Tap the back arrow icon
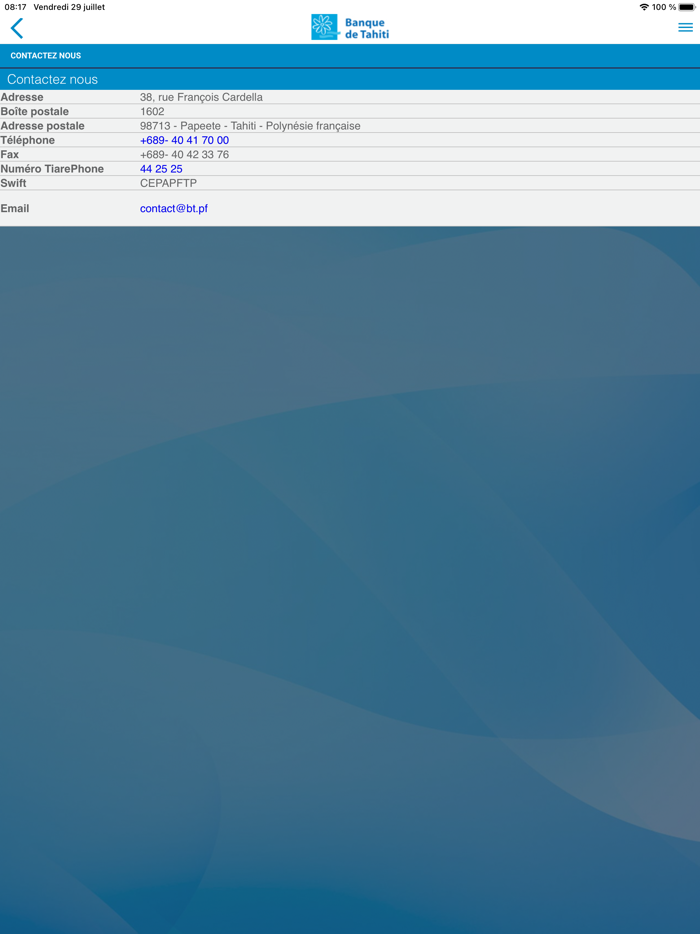This screenshot has height=934, width=700. [17, 28]
